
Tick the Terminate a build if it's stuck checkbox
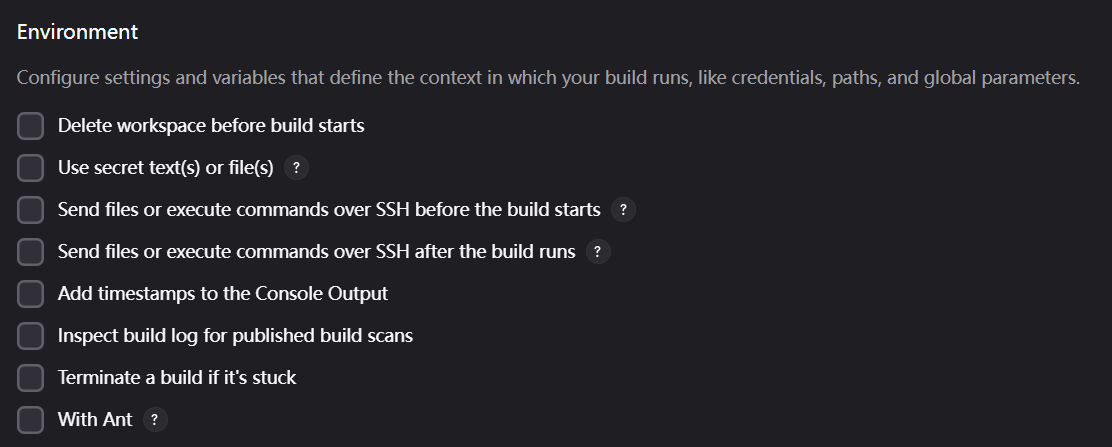pos(31,378)
